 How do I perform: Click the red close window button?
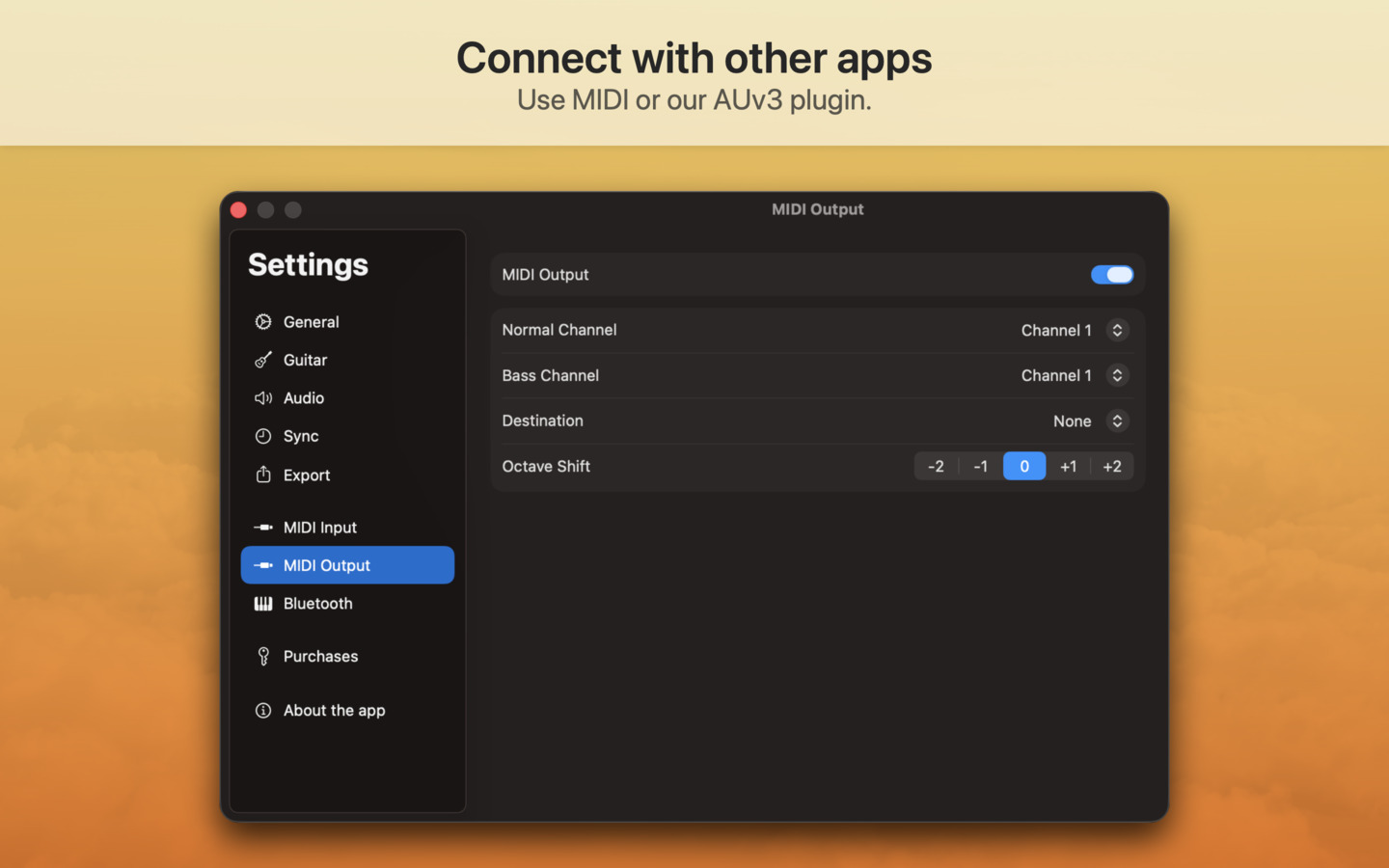pyautogui.click(x=239, y=210)
